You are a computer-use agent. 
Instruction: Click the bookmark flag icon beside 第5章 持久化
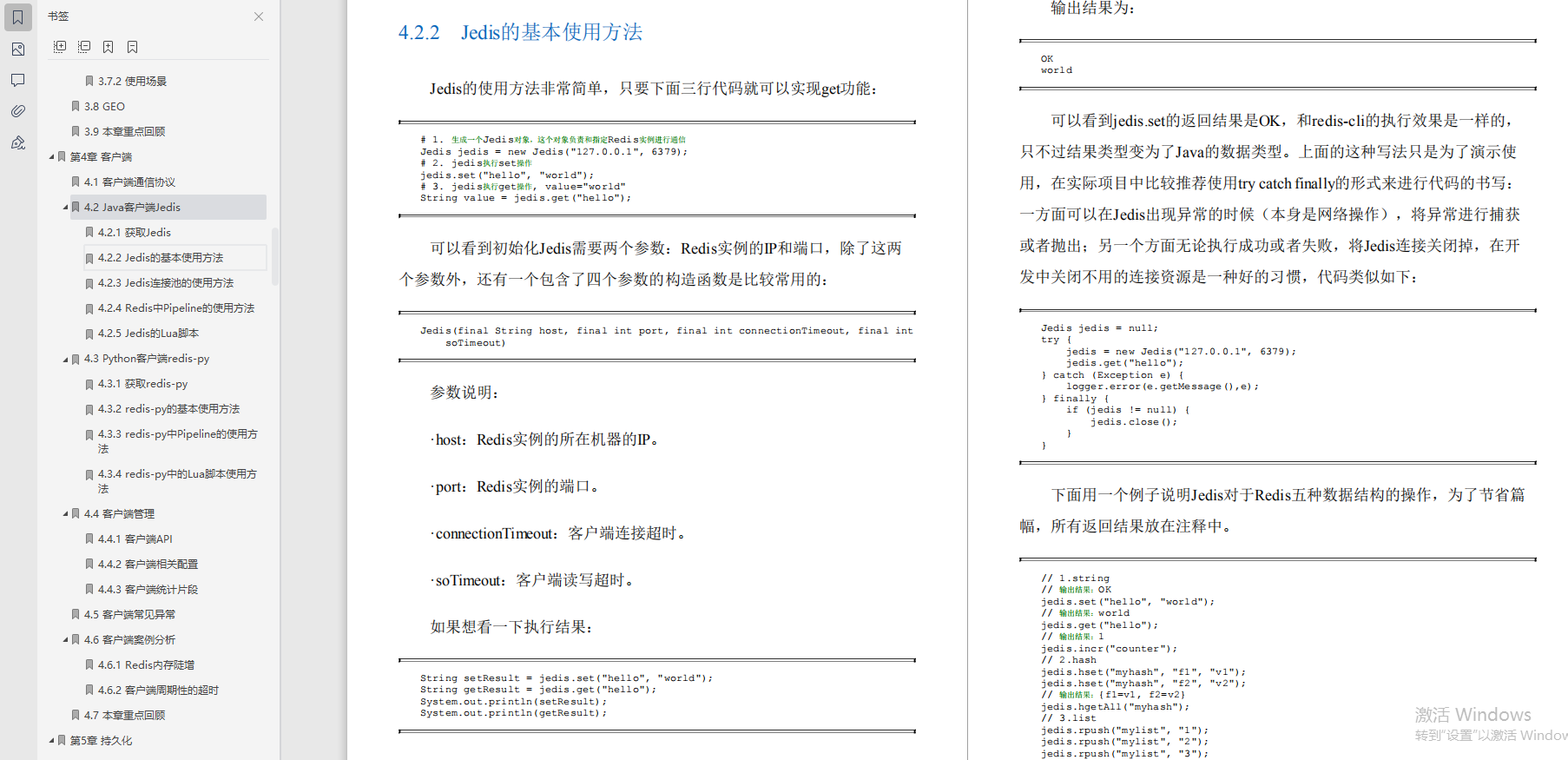click(x=62, y=741)
